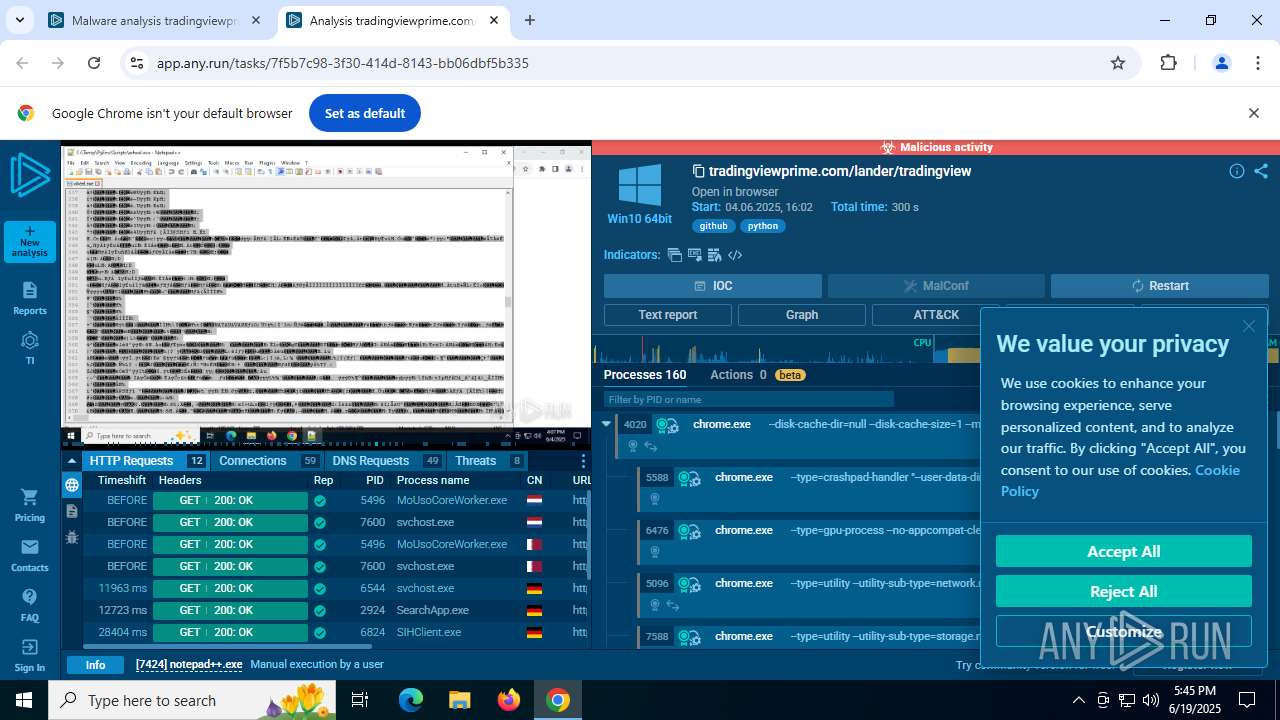Viewport: 1280px width, 720px height.
Task: Click Filter by PID or name field
Action: tap(748, 399)
